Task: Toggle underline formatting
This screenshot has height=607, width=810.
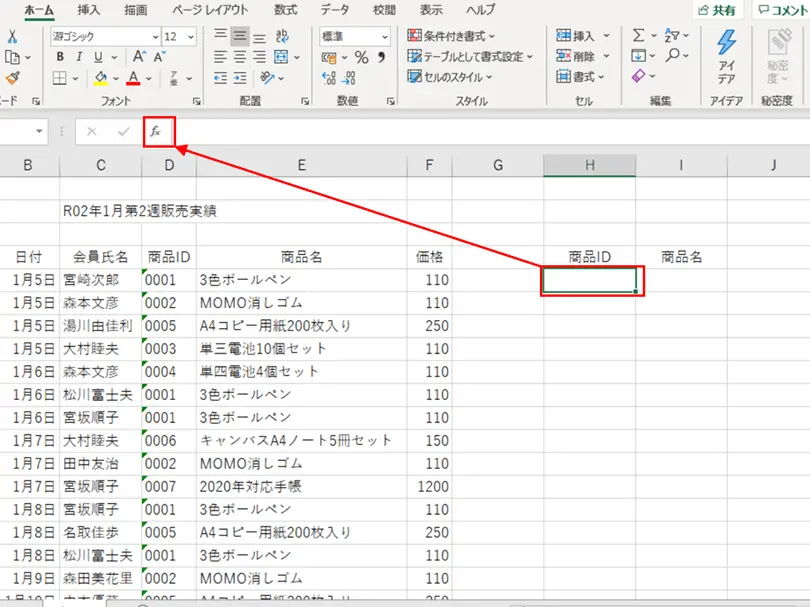Action: 97,58
